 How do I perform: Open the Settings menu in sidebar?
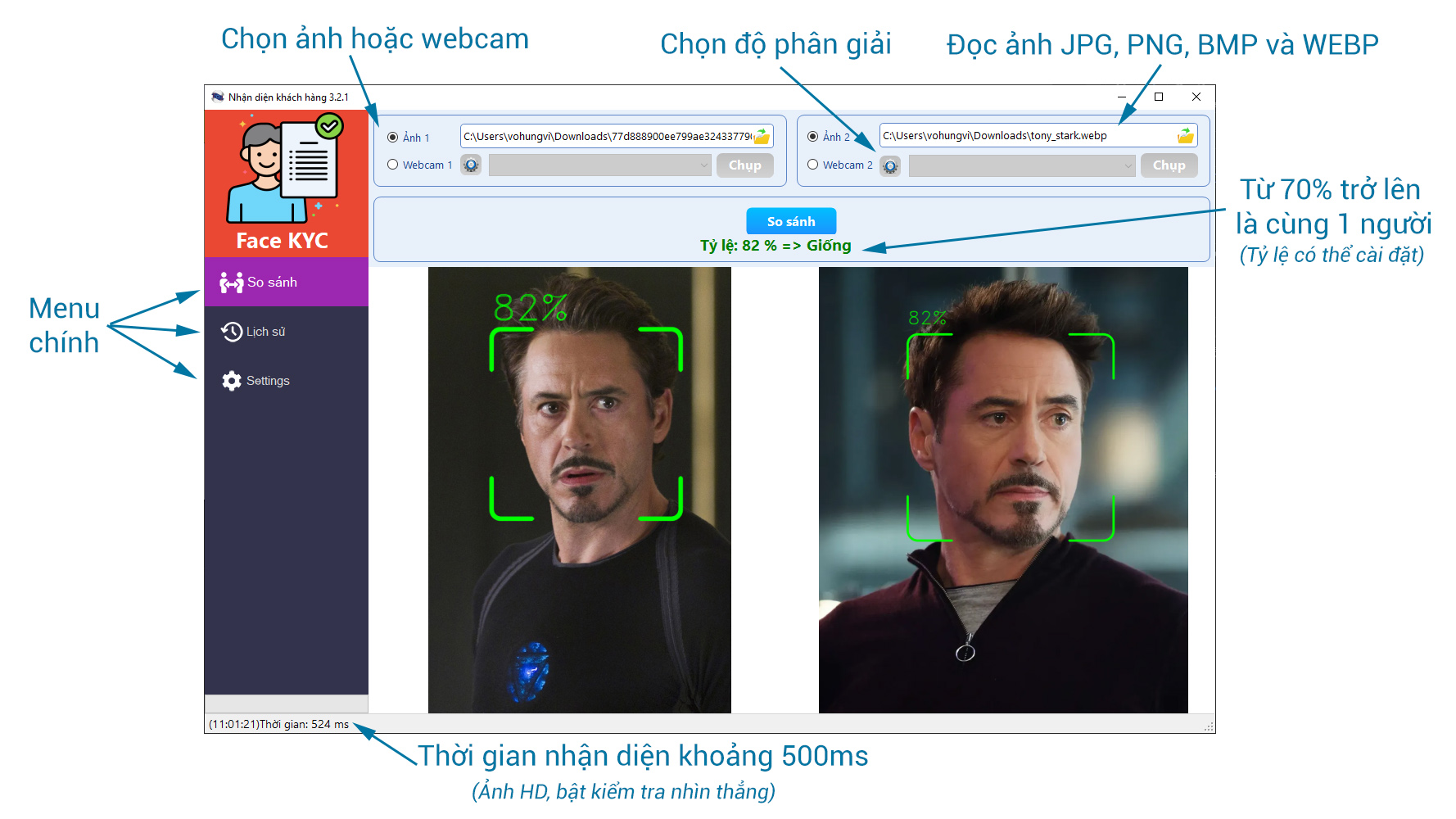pos(287,381)
